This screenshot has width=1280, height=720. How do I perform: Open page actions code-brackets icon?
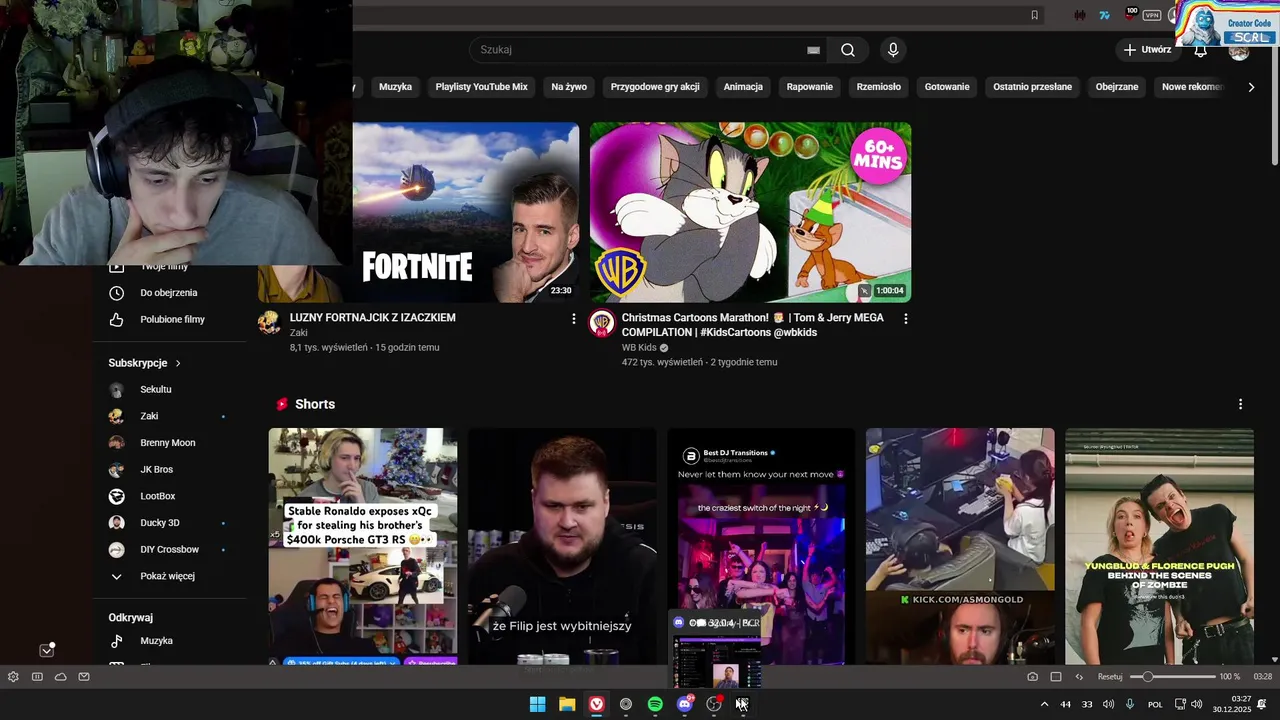(x=1079, y=677)
